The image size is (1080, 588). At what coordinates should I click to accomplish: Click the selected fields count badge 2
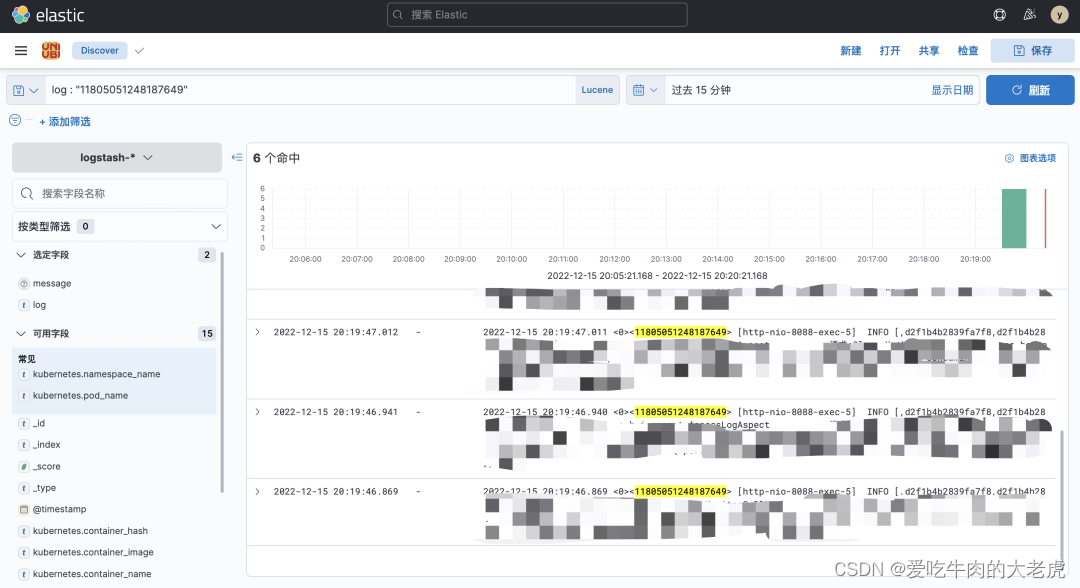pyautogui.click(x=207, y=255)
